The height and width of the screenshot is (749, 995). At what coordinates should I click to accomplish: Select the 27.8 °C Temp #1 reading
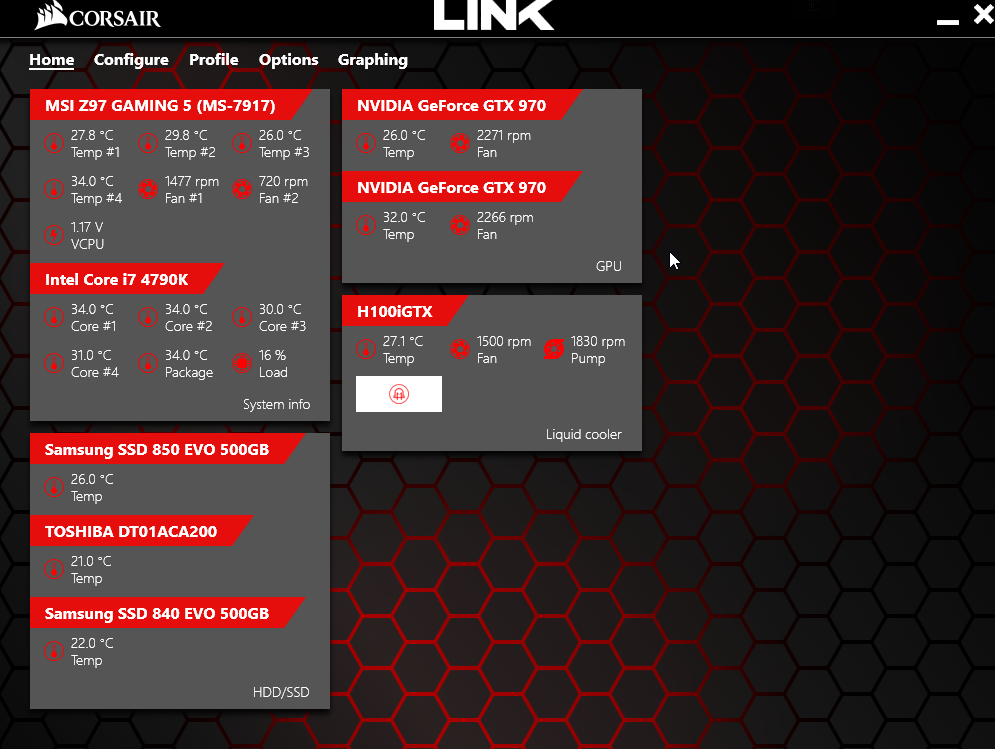click(x=95, y=143)
